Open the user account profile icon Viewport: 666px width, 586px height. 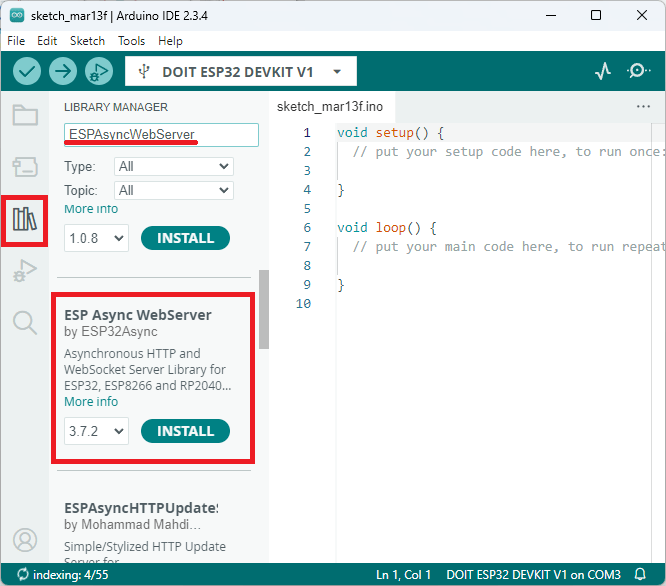click(x=25, y=540)
